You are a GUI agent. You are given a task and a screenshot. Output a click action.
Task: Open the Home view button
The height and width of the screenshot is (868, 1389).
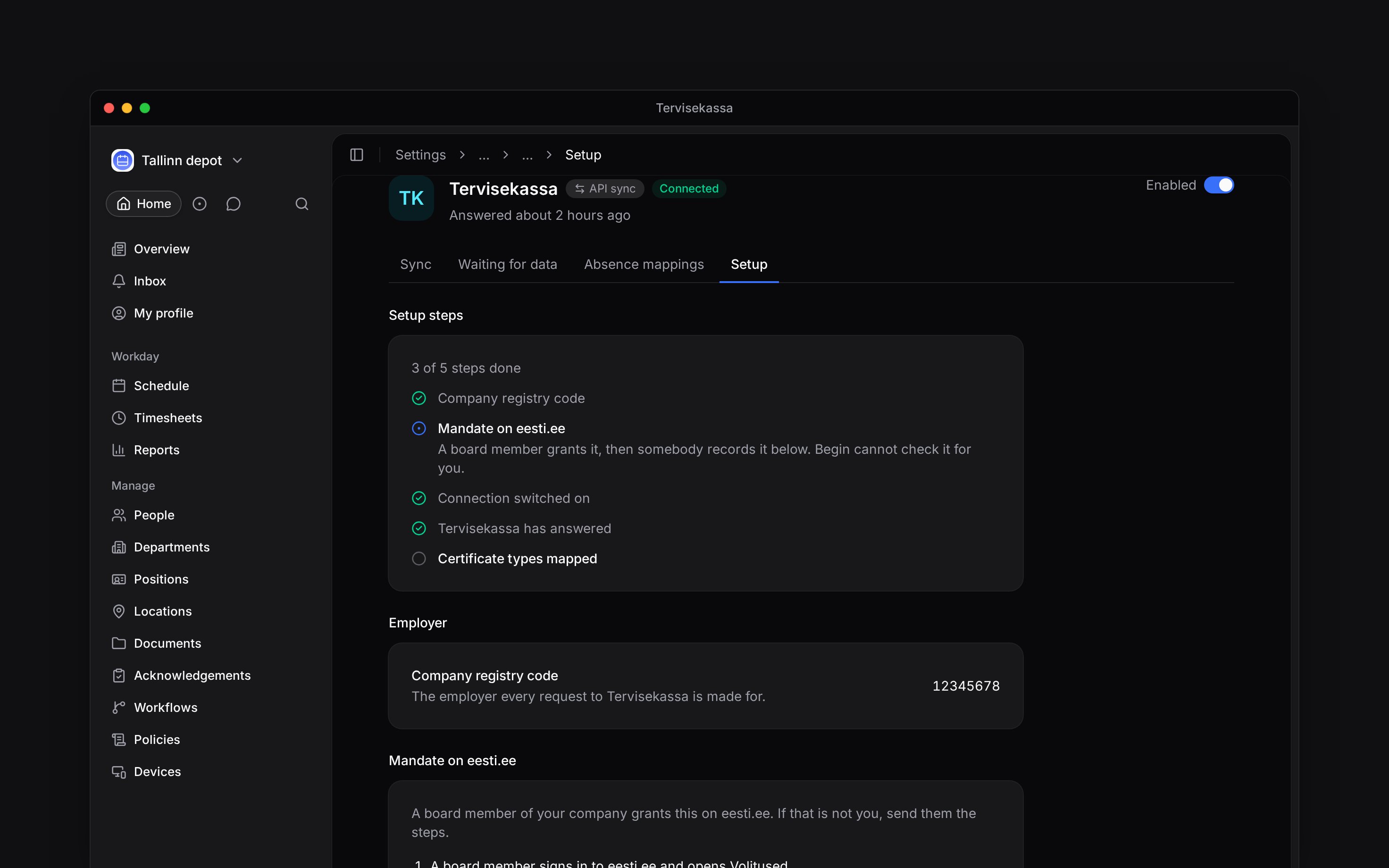coord(143,204)
